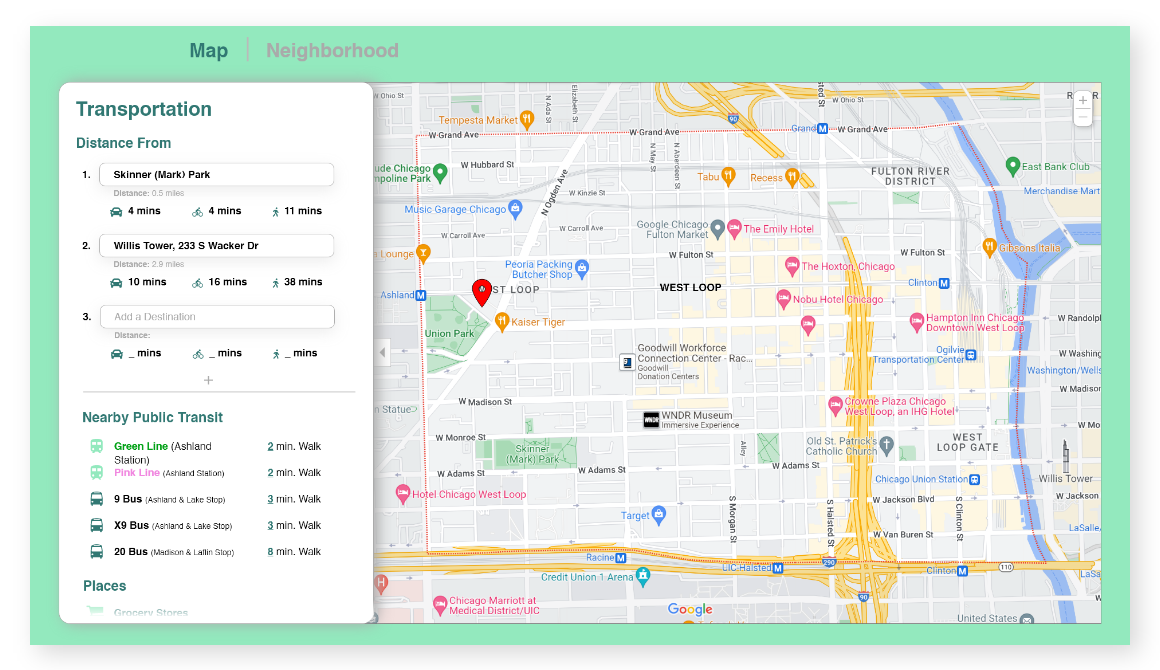Click Google Chicago Fulton Market marker
The width and height of the screenshot is (1160, 670).
point(717,228)
